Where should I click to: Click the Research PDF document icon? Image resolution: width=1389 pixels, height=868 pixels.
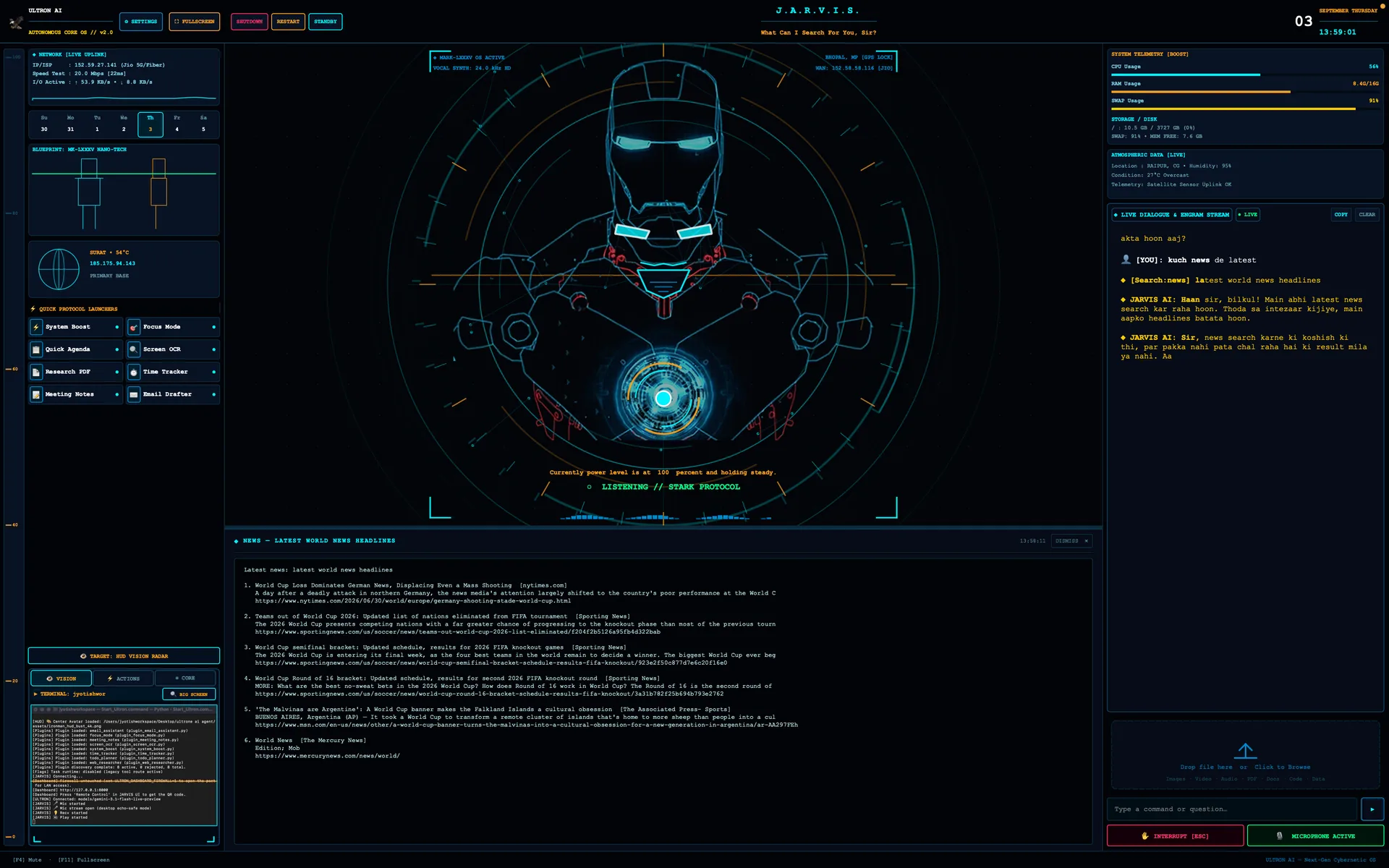(x=36, y=372)
